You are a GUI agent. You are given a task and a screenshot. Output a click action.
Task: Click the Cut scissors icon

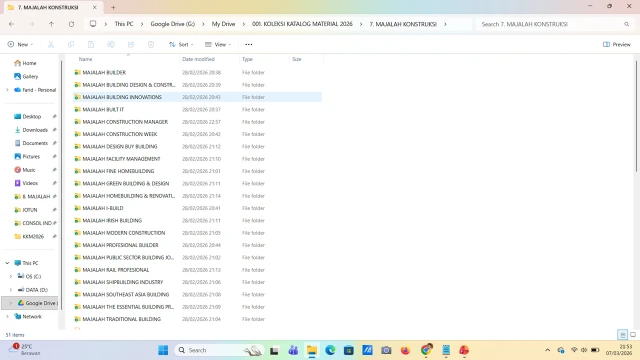[x=51, y=44]
